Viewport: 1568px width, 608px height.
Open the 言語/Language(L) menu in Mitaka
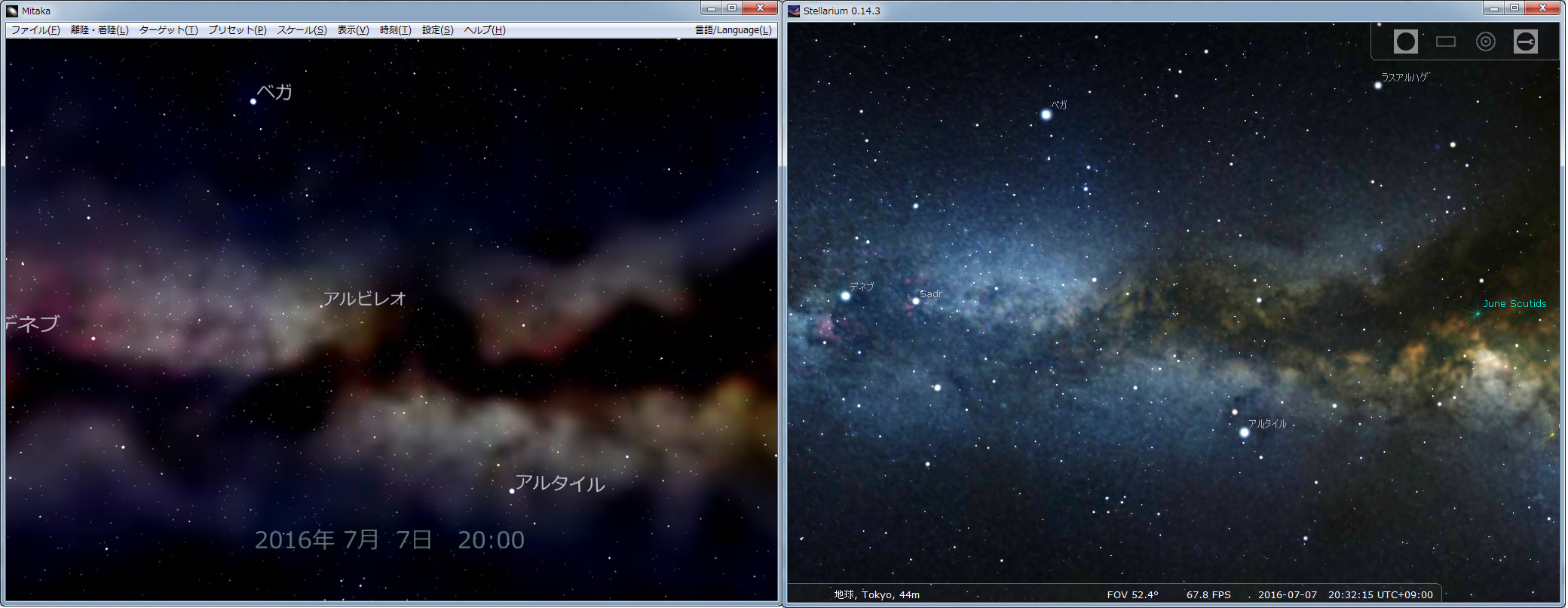tap(733, 30)
